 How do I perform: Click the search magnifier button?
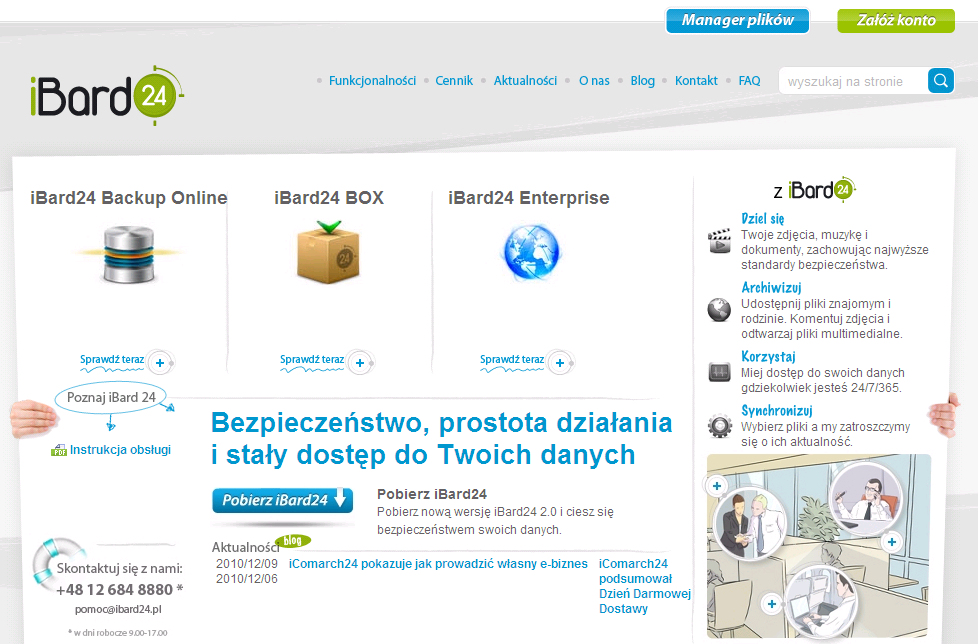pos(941,80)
